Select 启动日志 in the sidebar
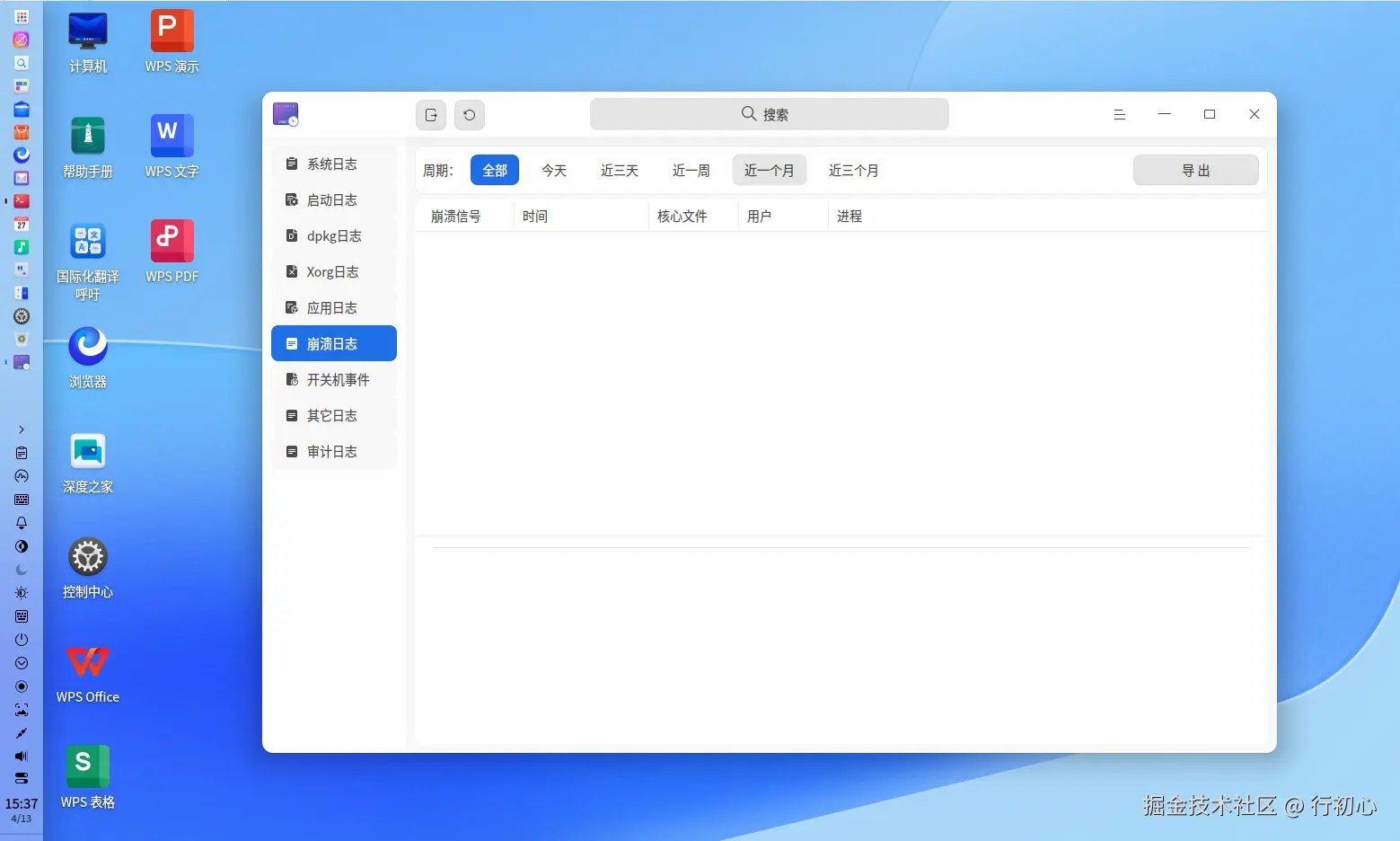 pos(334,199)
